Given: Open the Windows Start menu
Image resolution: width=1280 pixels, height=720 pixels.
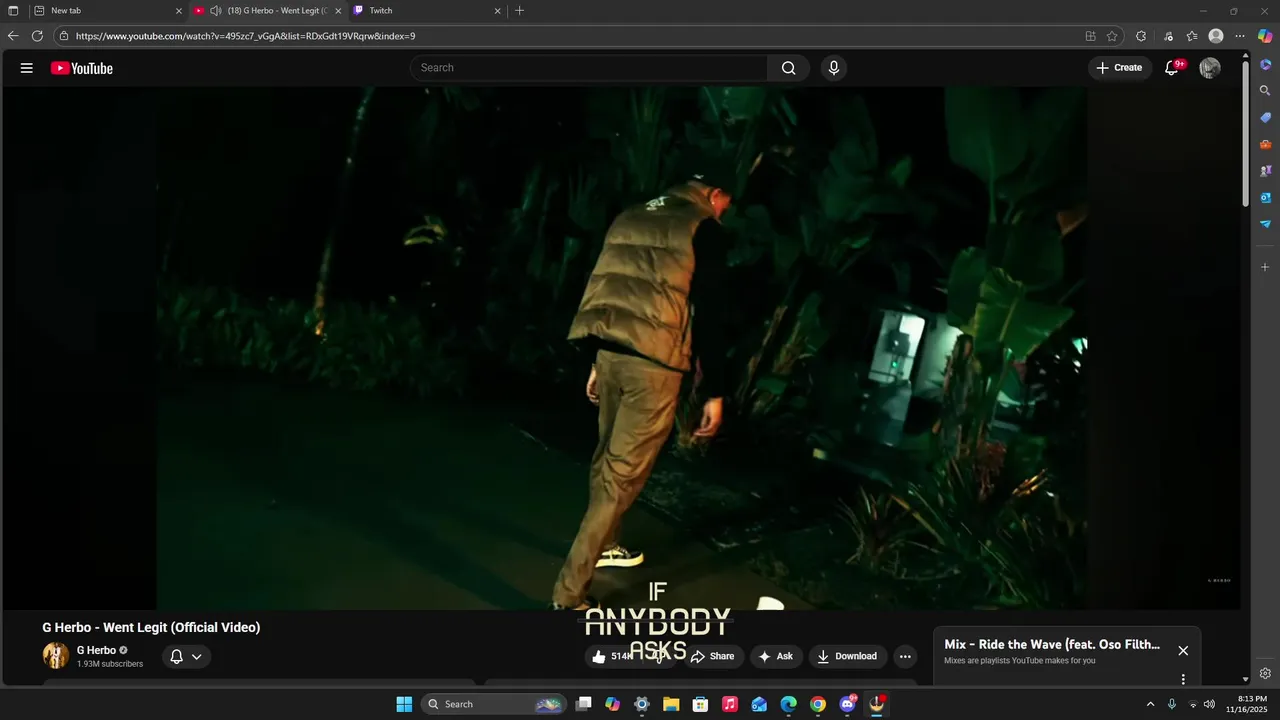Looking at the screenshot, I should tap(404, 704).
